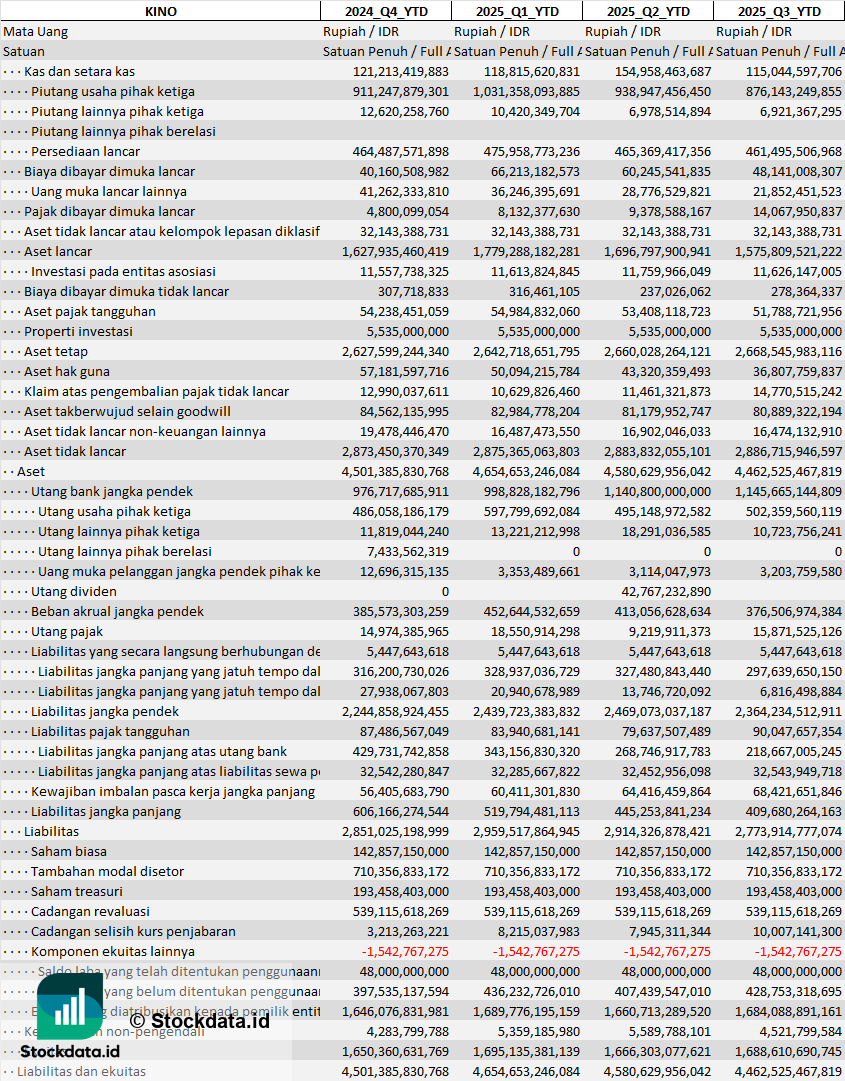Select the 2025_Q2_YTD column header
Image resolution: width=845 pixels, height=1081 pixels.
pyautogui.click(x=648, y=12)
